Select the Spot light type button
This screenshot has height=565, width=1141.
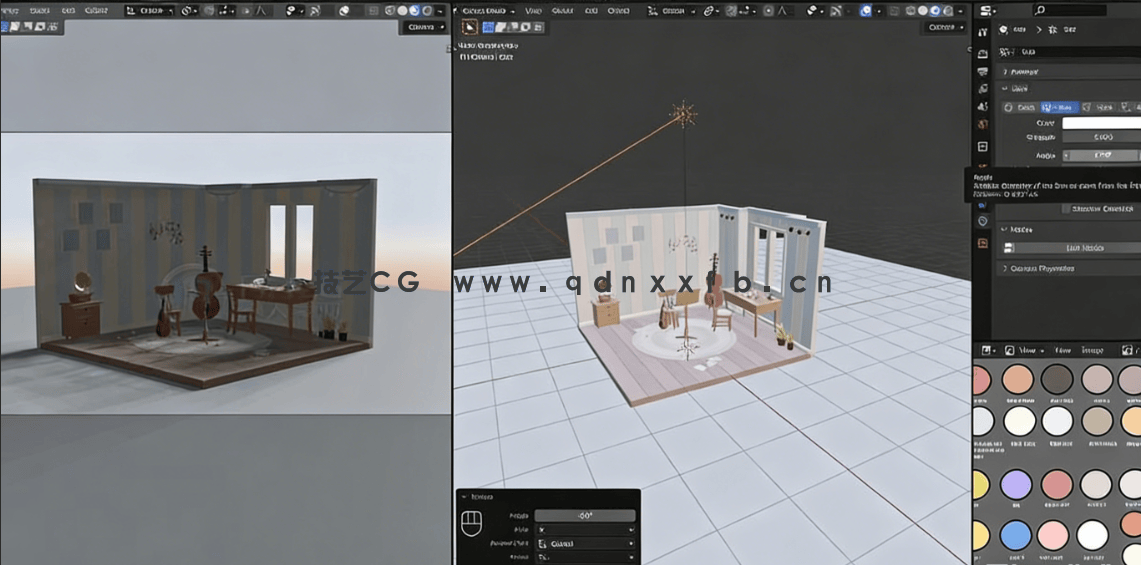click(x=1098, y=107)
